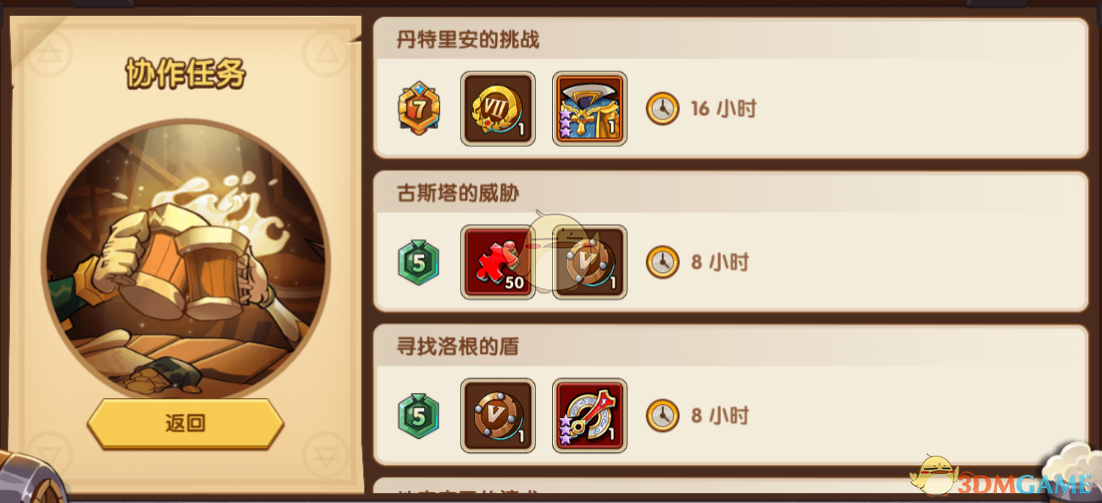Click the 16 小时 duration text
The height and width of the screenshot is (503, 1102).
[x=723, y=109]
